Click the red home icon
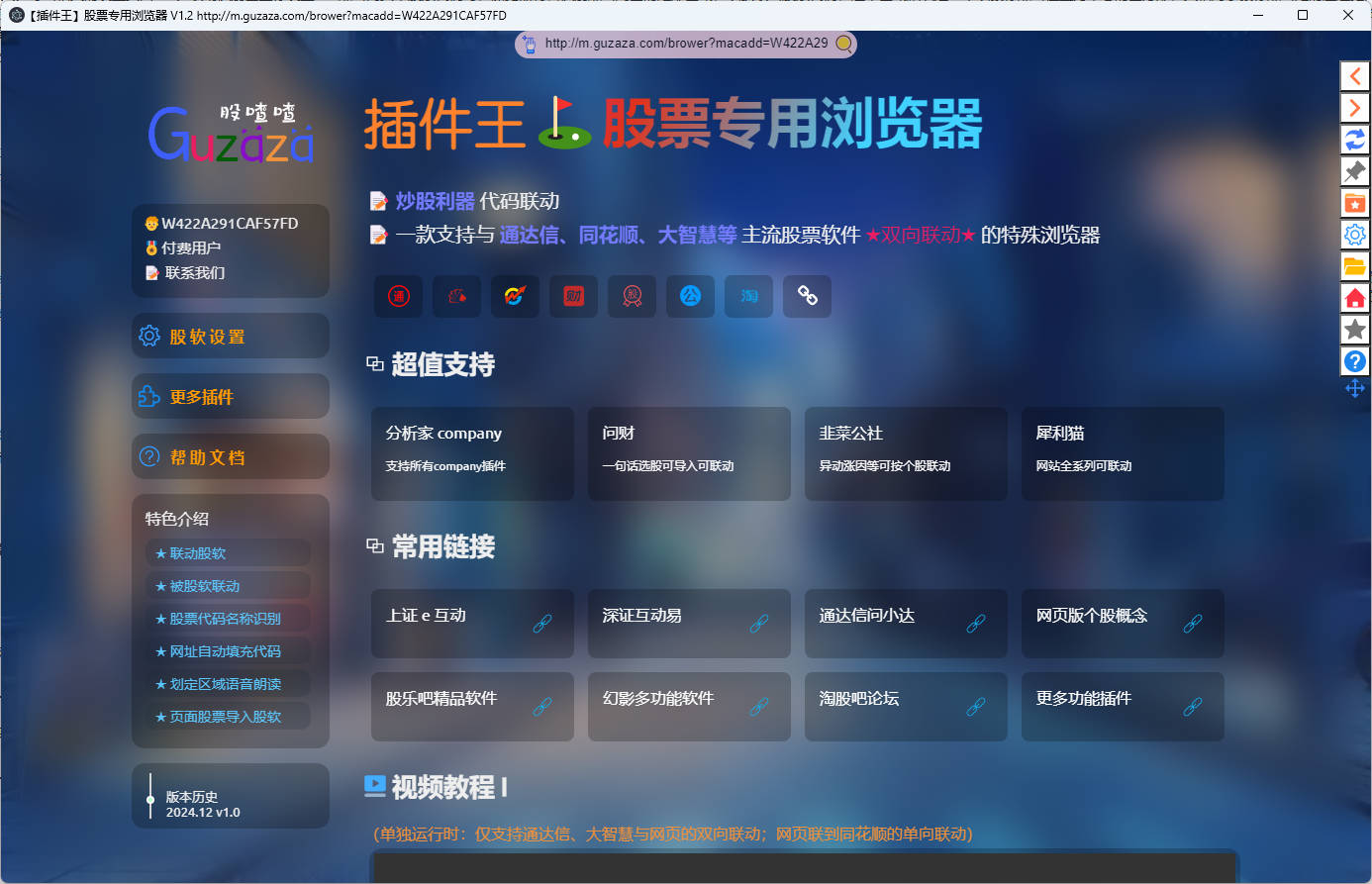1372x884 pixels. tap(1354, 298)
